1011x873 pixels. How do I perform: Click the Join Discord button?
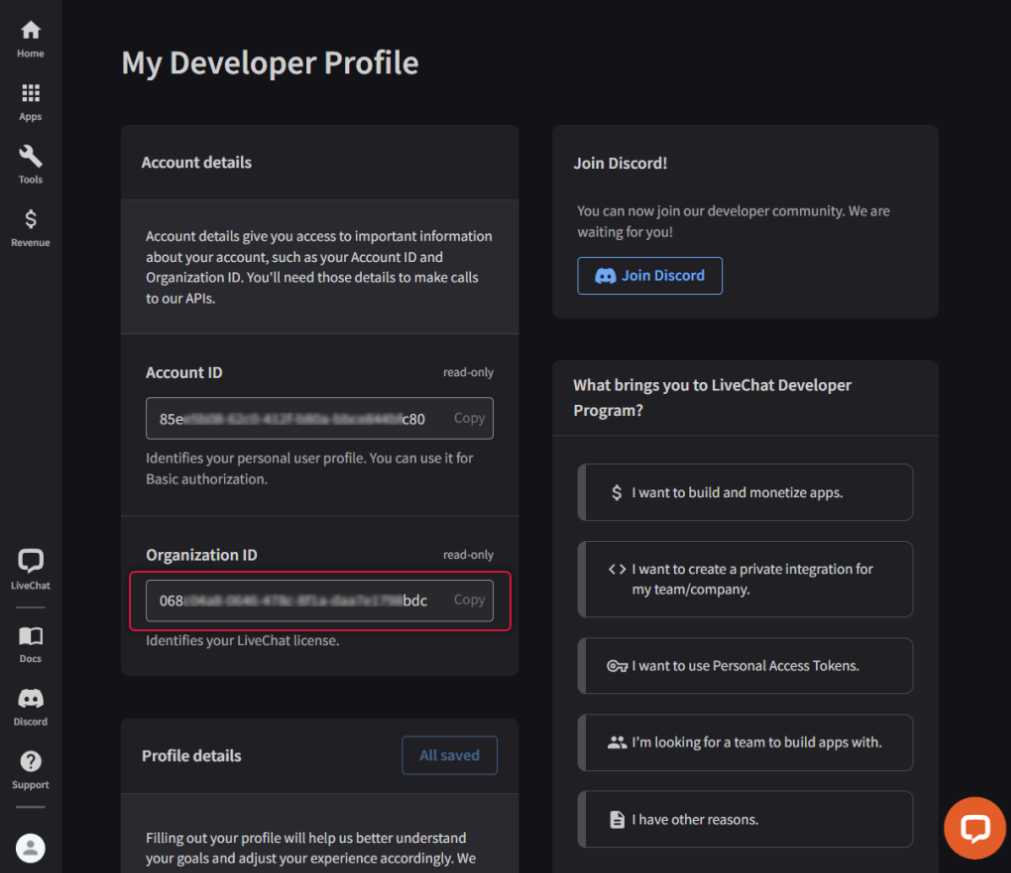click(649, 276)
